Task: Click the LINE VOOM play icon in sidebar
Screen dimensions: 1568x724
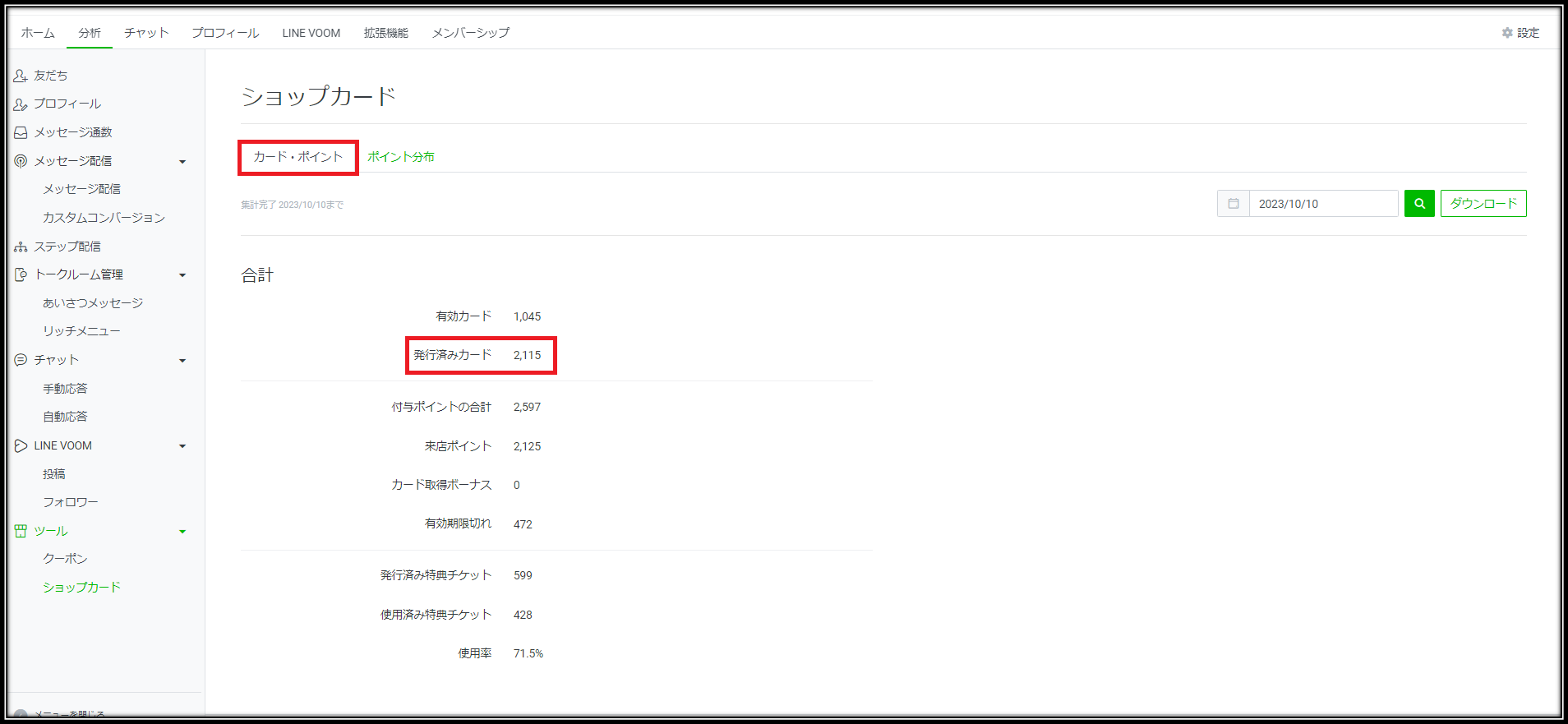Action: [21, 445]
